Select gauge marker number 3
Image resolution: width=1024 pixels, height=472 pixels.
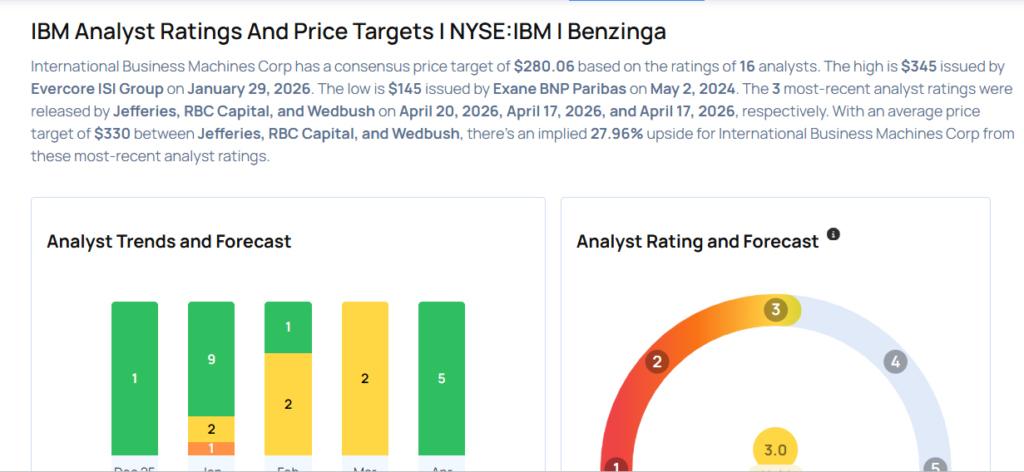point(775,310)
